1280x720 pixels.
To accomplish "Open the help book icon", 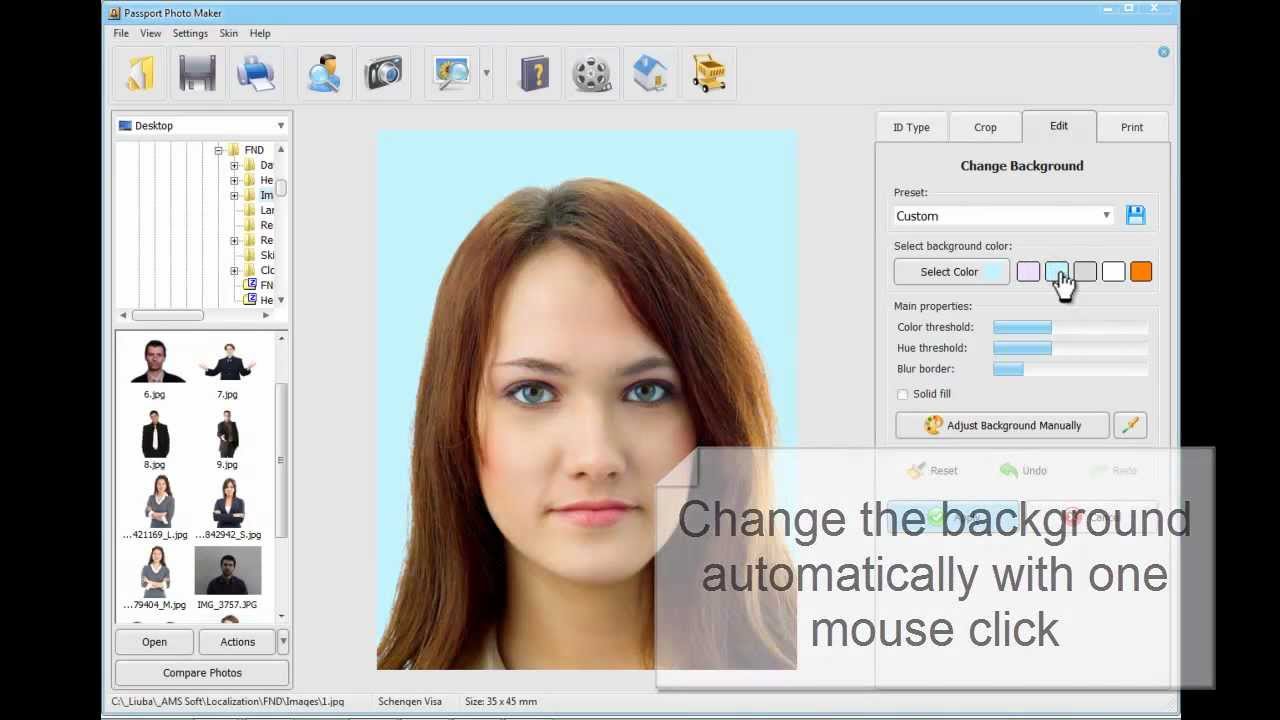I will [x=534, y=73].
